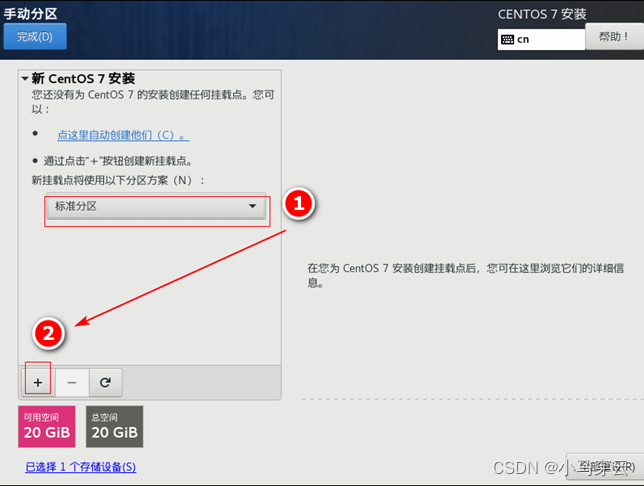The image size is (644, 486).
Task: Click the CENTOS 7 安装 header text
Action: click(542, 14)
